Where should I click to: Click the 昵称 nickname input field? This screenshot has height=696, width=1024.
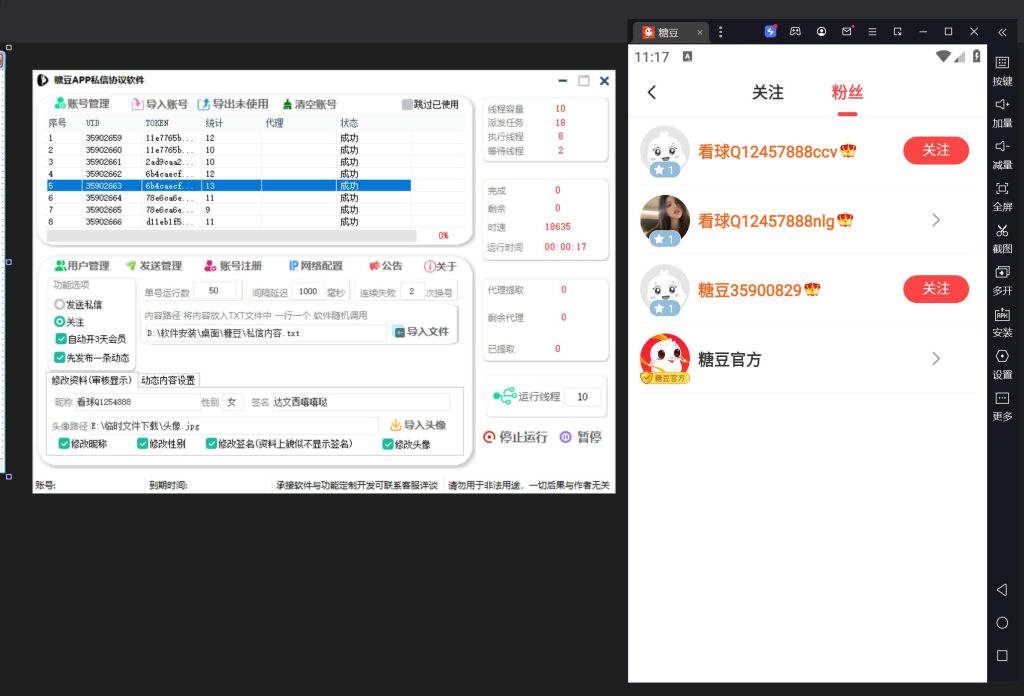tap(135, 402)
